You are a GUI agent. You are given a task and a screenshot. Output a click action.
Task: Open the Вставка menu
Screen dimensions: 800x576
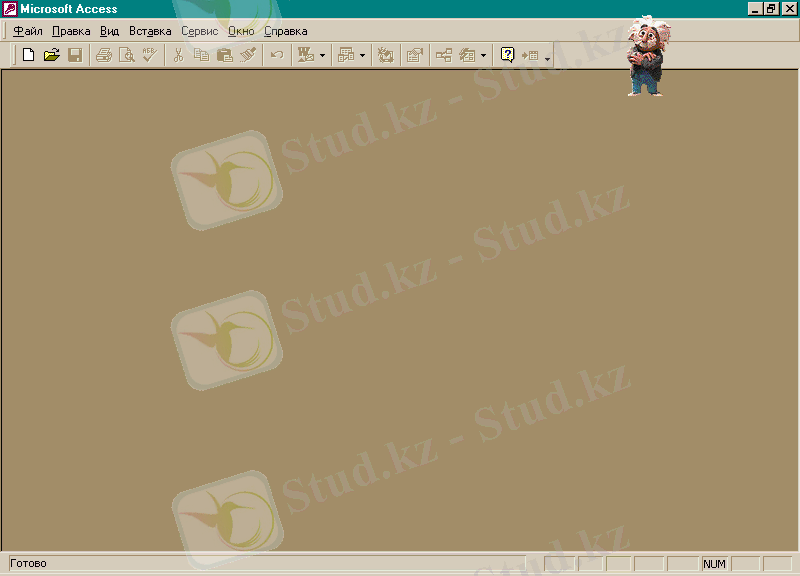click(x=150, y=31)
